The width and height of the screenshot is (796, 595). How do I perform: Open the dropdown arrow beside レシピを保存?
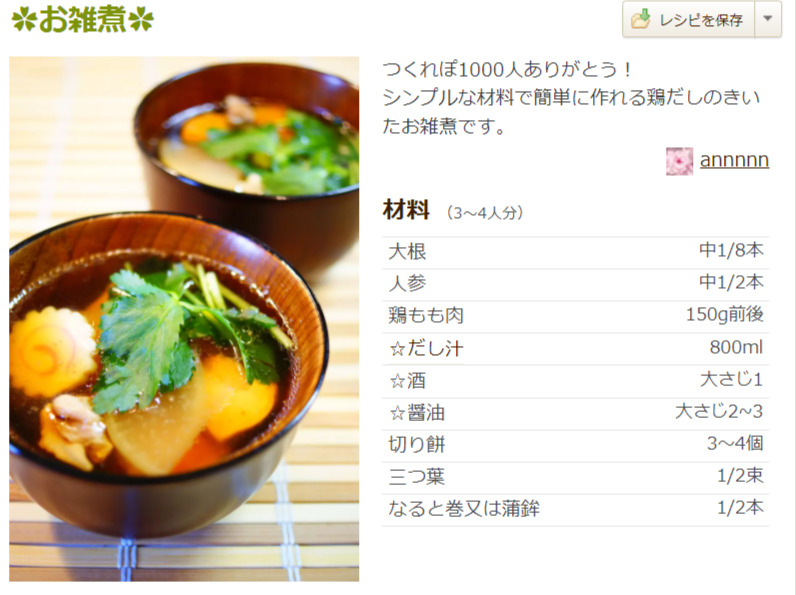point(768,19)
